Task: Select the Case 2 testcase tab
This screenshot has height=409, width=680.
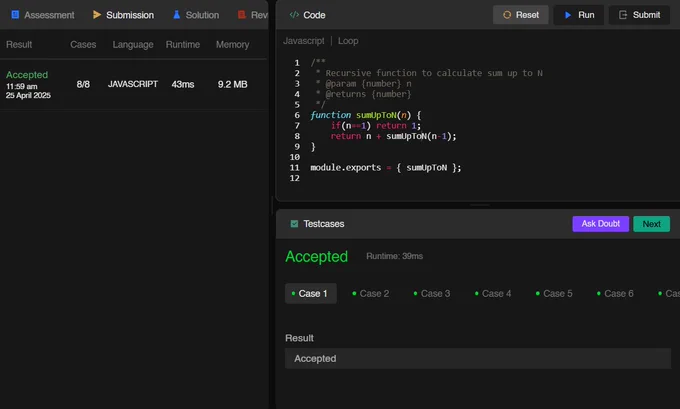Action: [x=371, y=294]
